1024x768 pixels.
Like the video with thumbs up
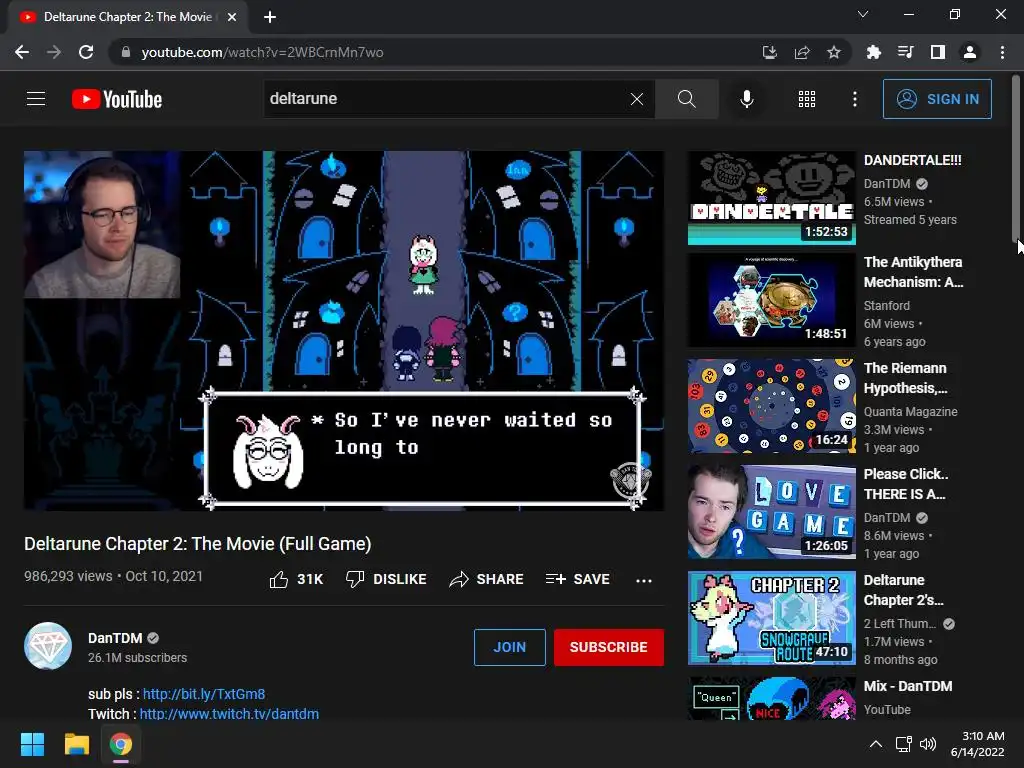point(296,579)
